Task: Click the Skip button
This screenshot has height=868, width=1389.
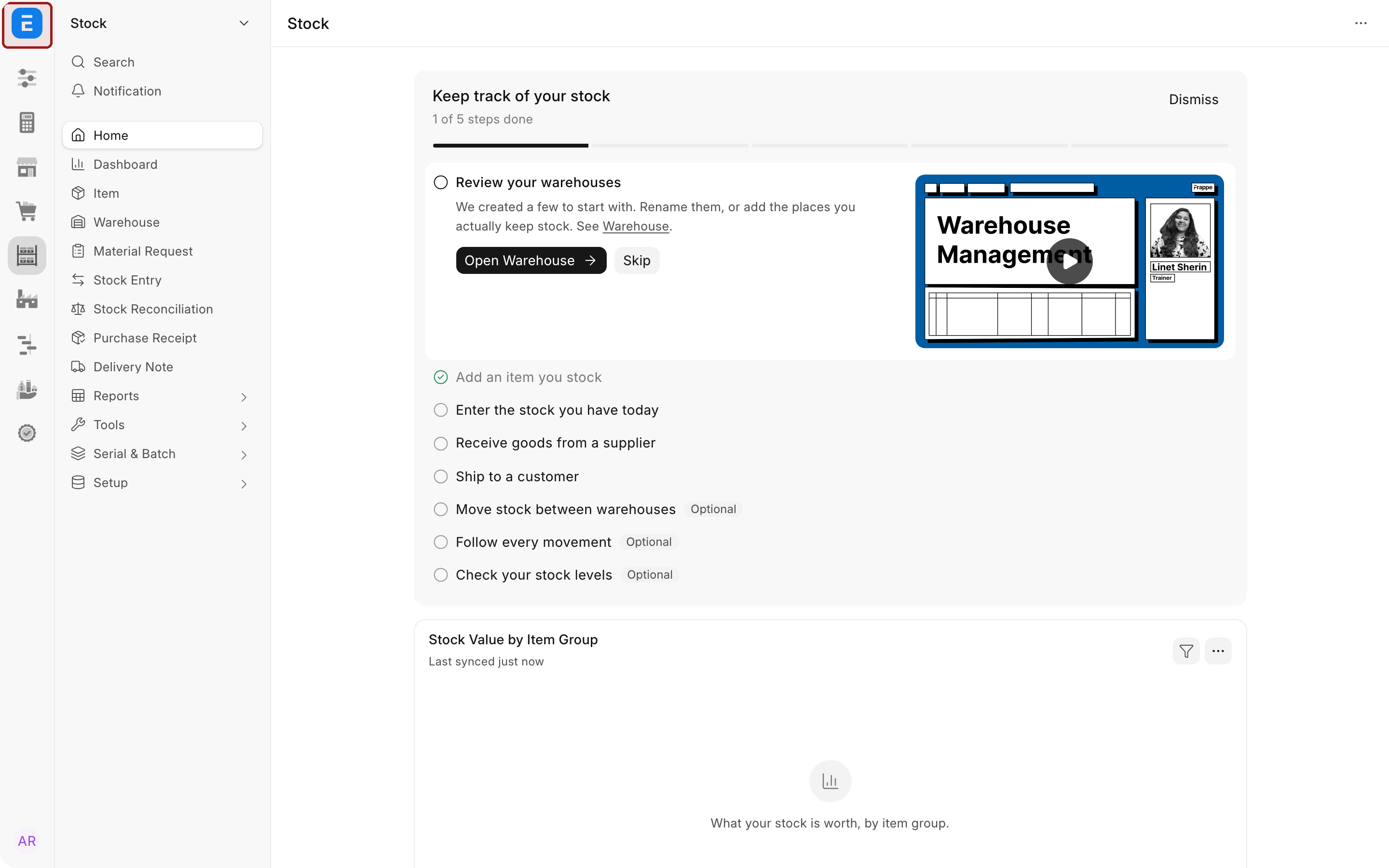Action: click(637, 260)
